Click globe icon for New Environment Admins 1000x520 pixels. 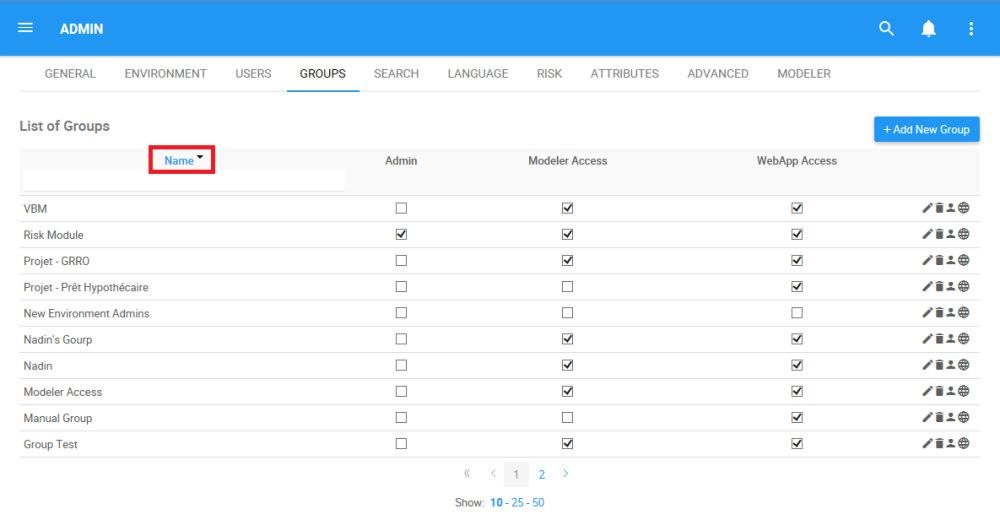[x=964, y=313]
